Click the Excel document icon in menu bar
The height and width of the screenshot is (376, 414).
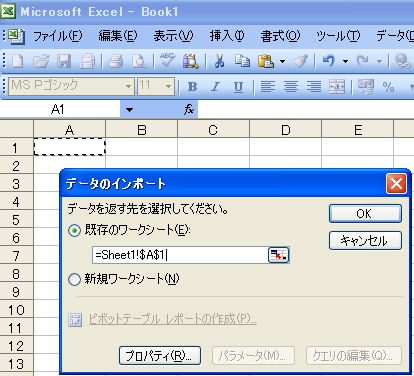pyautogui.click(x=17, y=36)
